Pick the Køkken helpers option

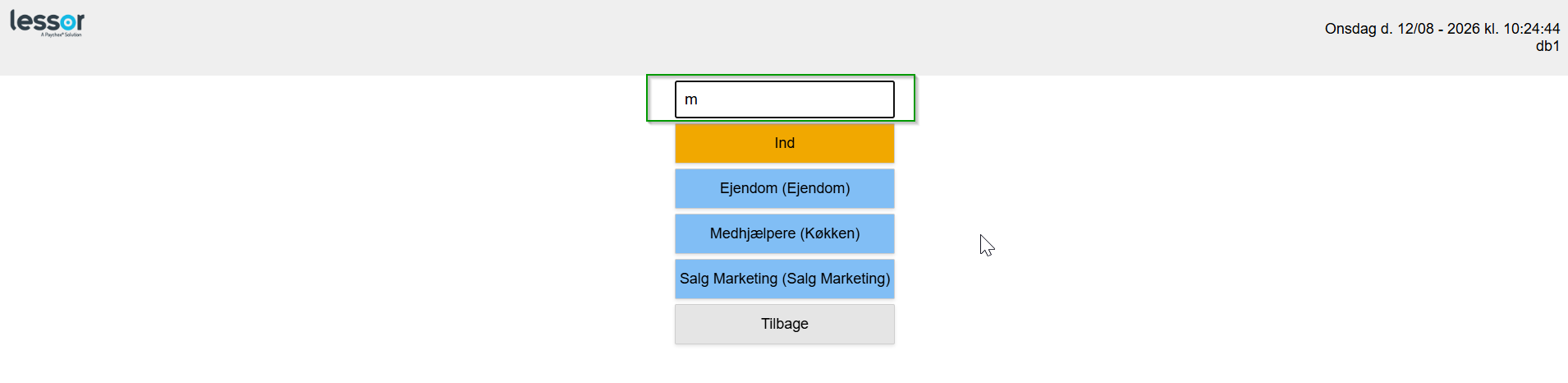(784, 233)
